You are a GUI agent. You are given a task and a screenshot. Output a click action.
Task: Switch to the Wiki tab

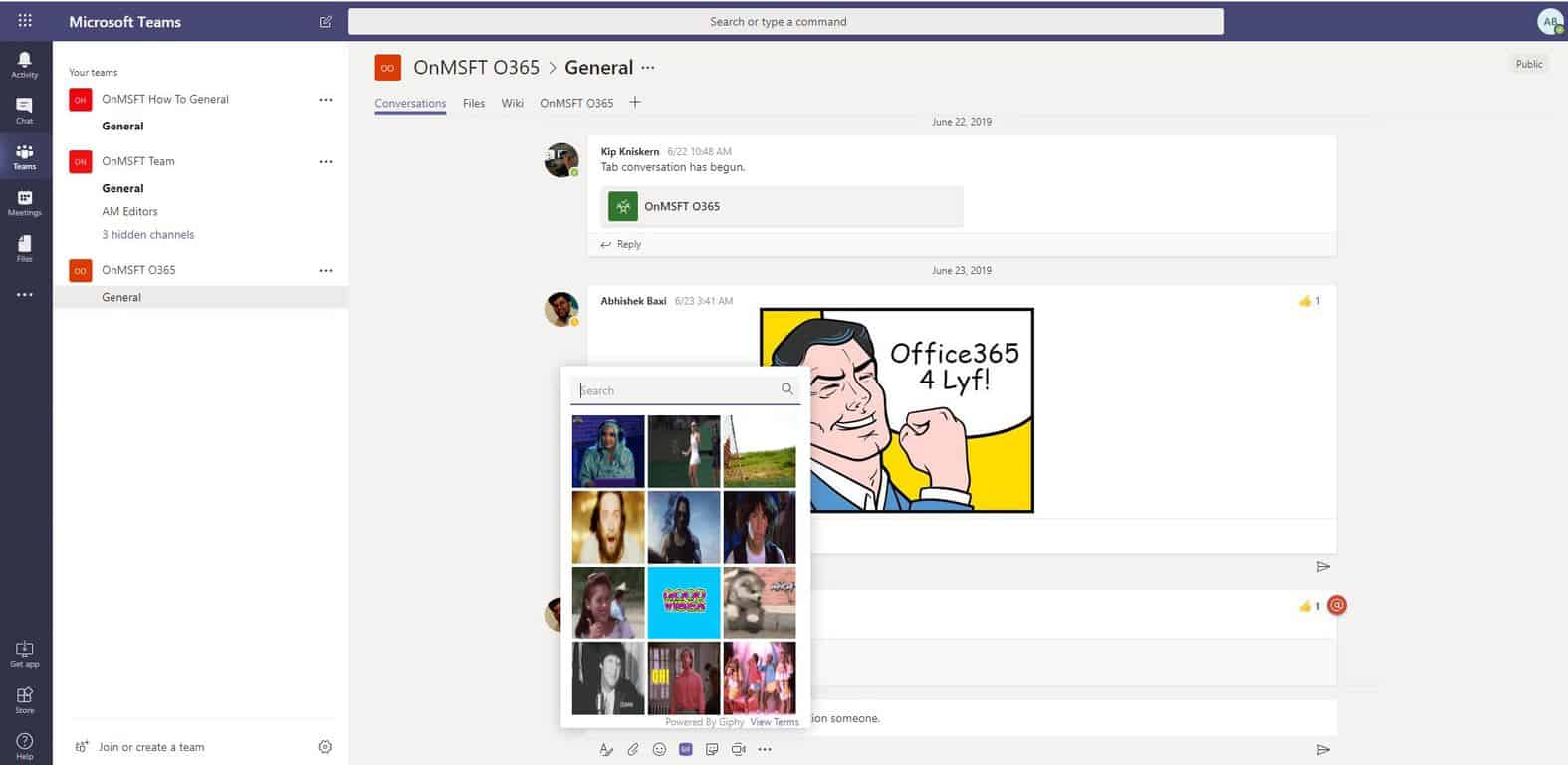pos(512,103)
